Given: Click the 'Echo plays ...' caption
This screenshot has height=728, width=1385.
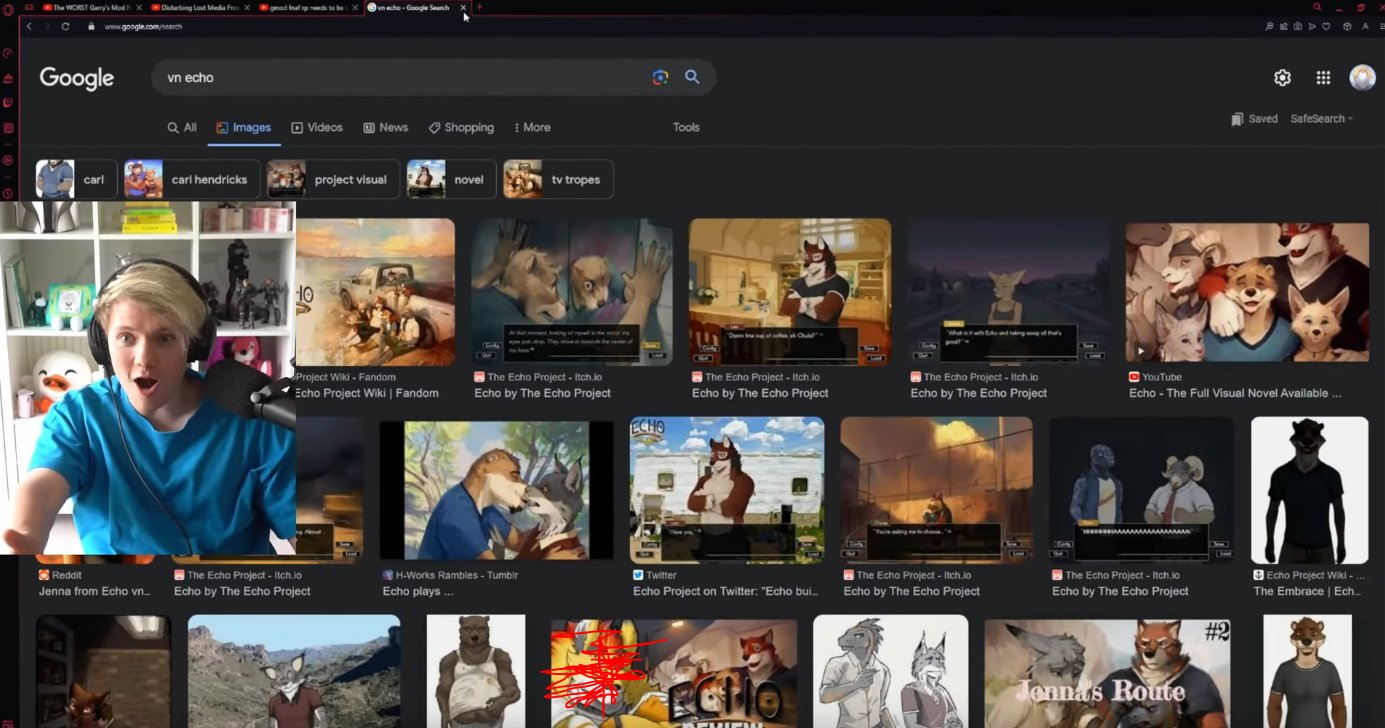Looking at the screenshot, I should coord(418,591).
